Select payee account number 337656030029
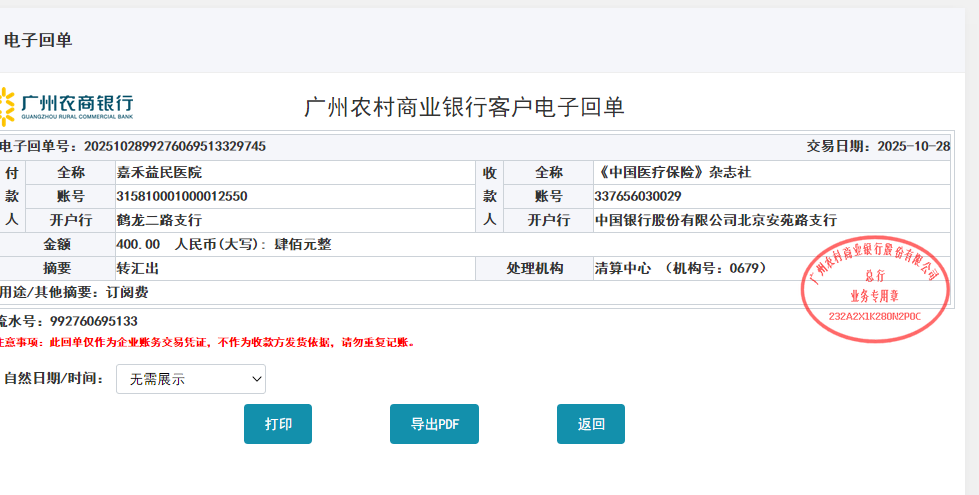Image resolution: width=979 pixels, height=495 pixels. (x=638, y=196)
